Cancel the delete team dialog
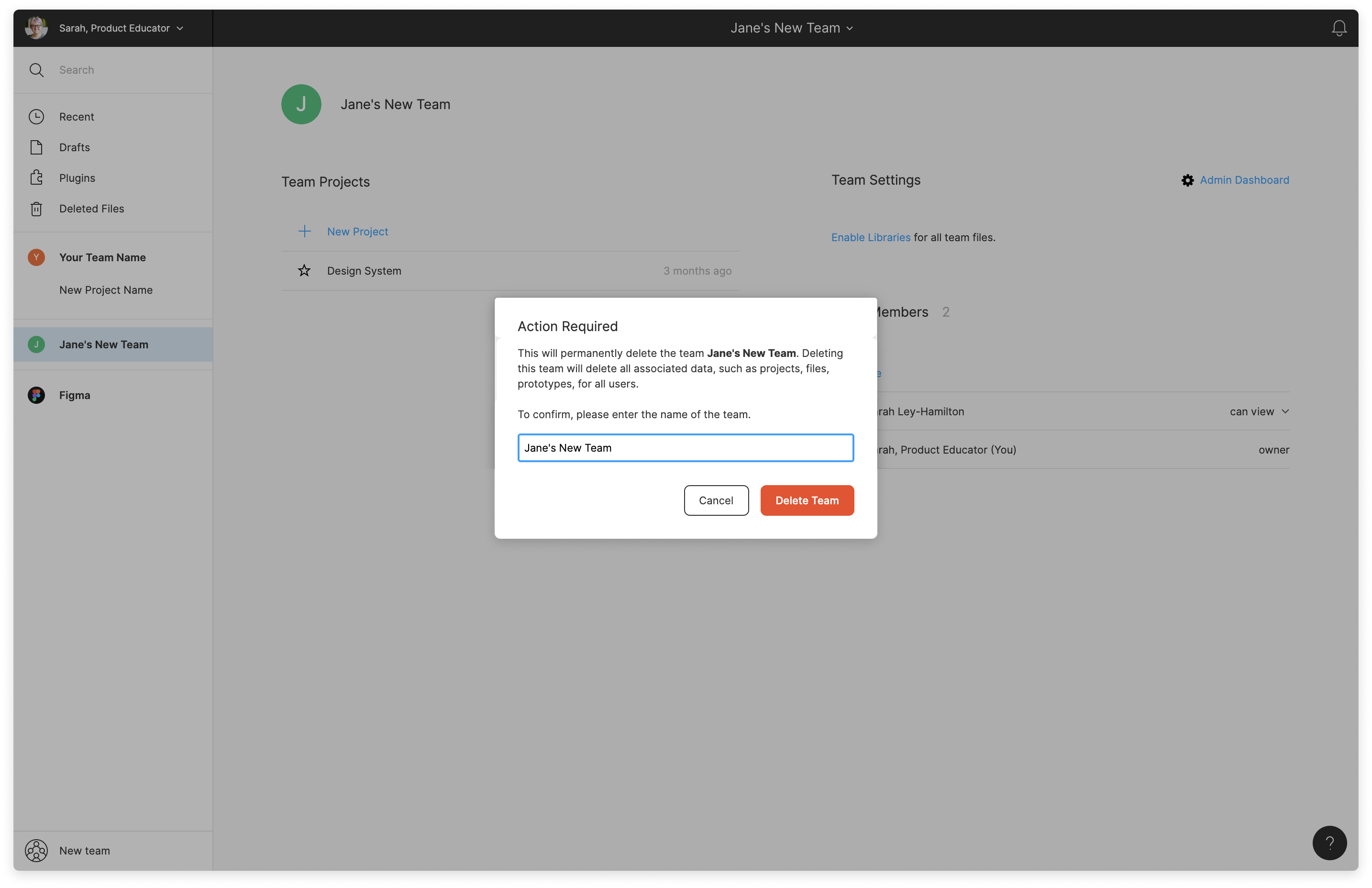This screenshot has height=888, width=1372. click(x=716, y=500)
